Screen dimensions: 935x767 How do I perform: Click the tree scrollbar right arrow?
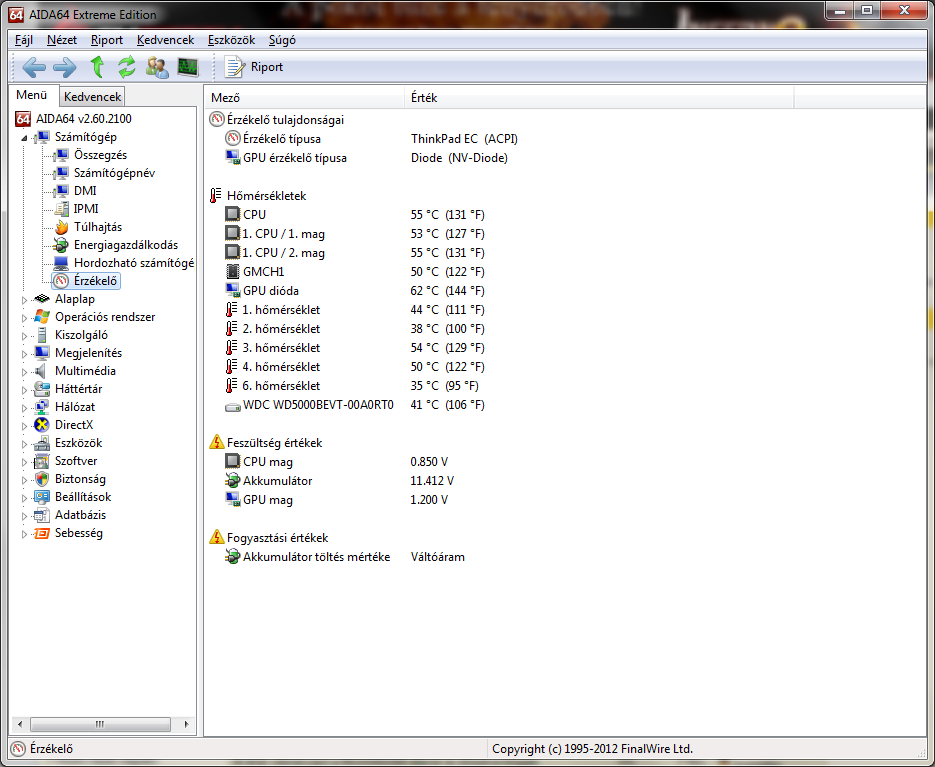click(x=187, y=724)
